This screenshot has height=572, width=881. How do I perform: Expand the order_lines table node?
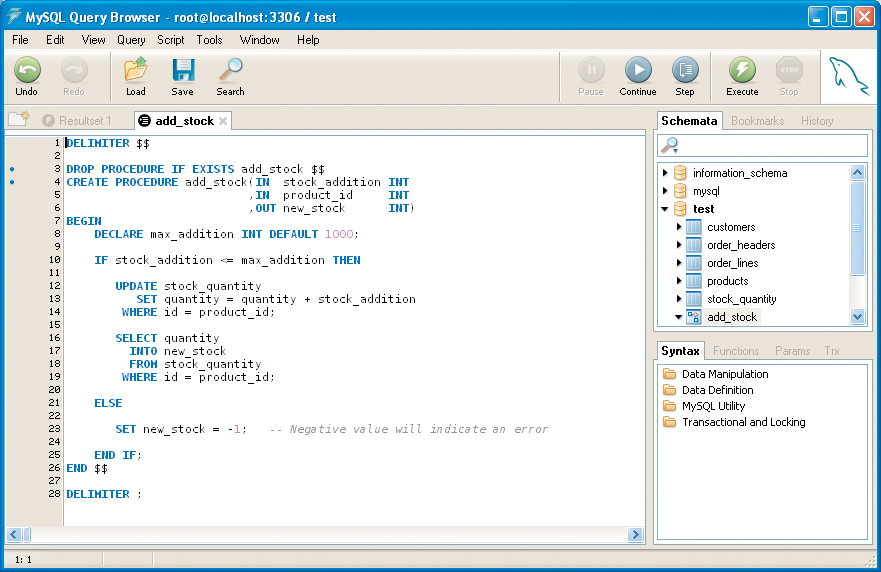pyautogui.click(x=679, y=262)
